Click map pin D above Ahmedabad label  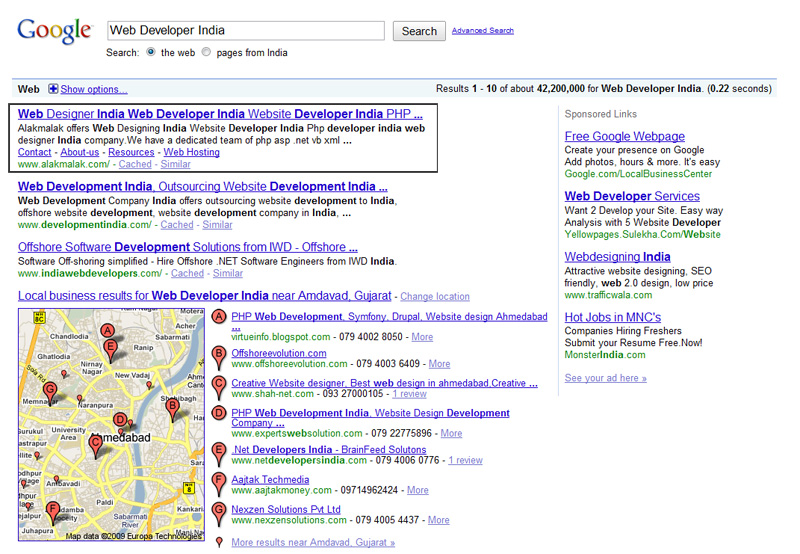(x=120, y=421)
